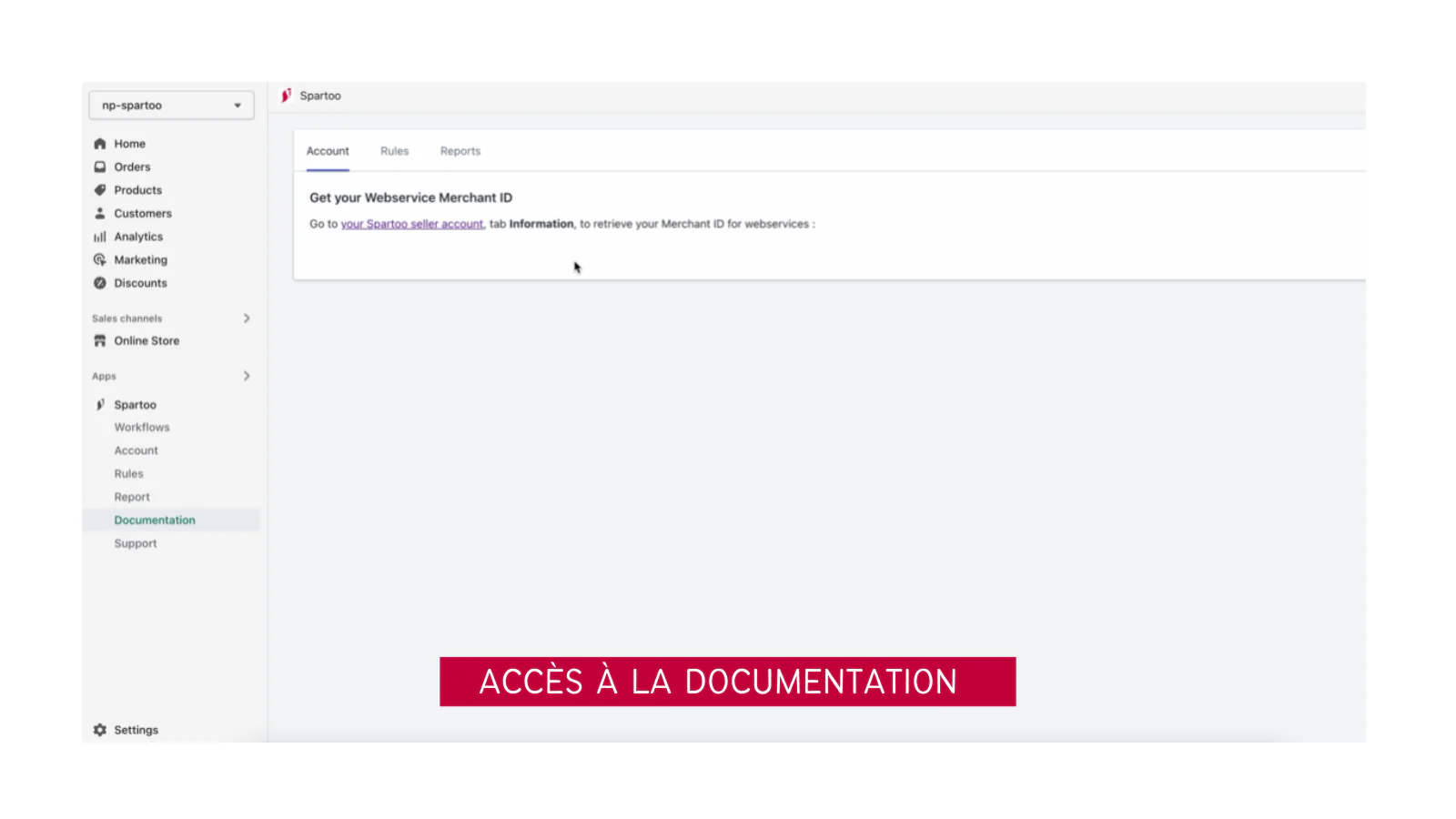The height and width of the screenshot is (819, 1456).
Task: Open Rules under Spartoo app
Action: click(x=128, y=474)
